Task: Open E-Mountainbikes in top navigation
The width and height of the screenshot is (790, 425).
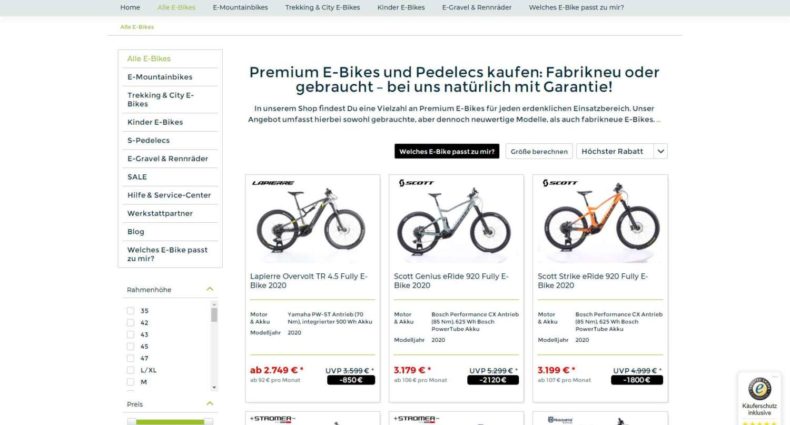Action: coord(240,8)
